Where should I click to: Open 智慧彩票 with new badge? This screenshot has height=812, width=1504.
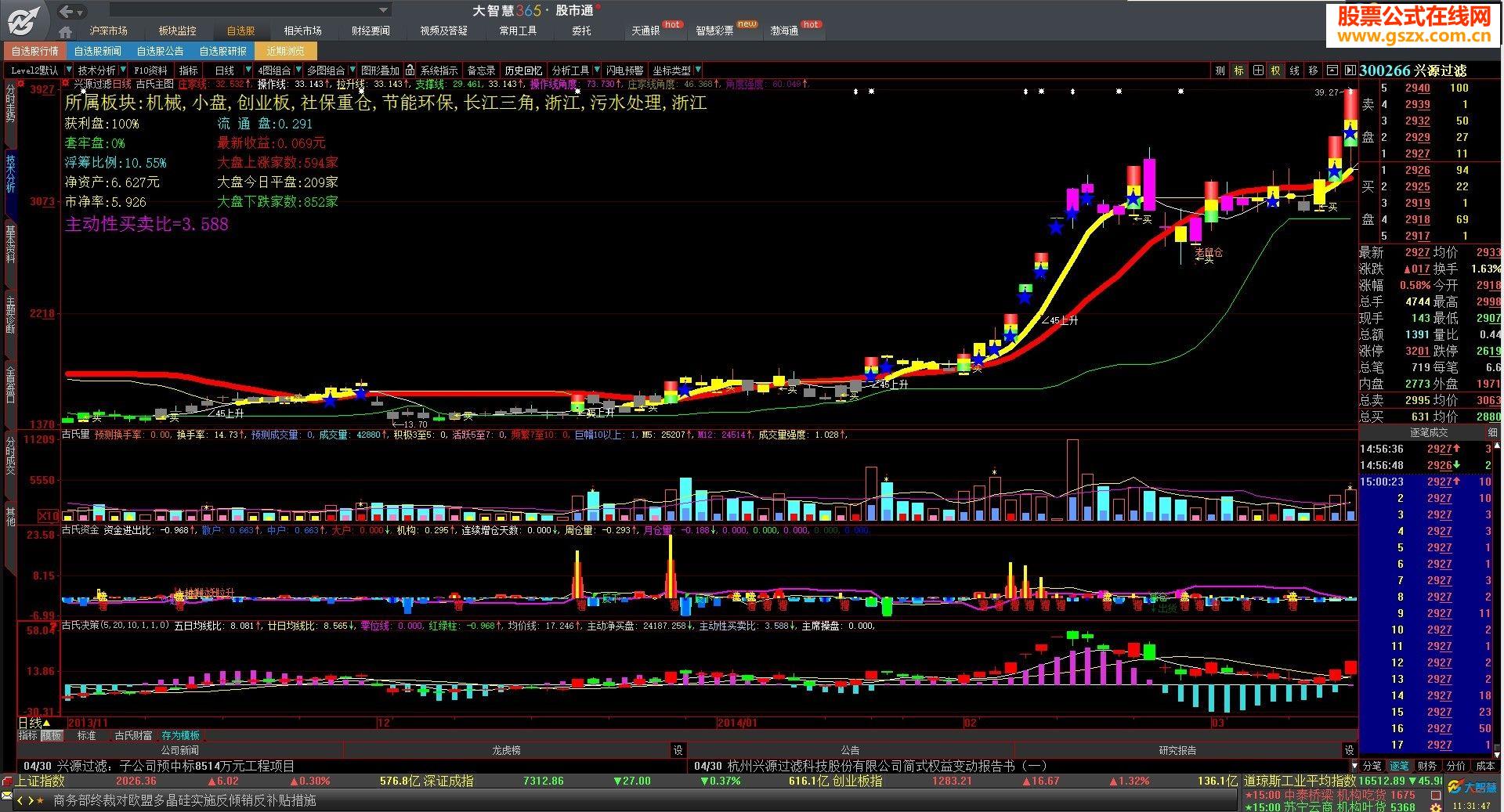[x=714, y=31]
